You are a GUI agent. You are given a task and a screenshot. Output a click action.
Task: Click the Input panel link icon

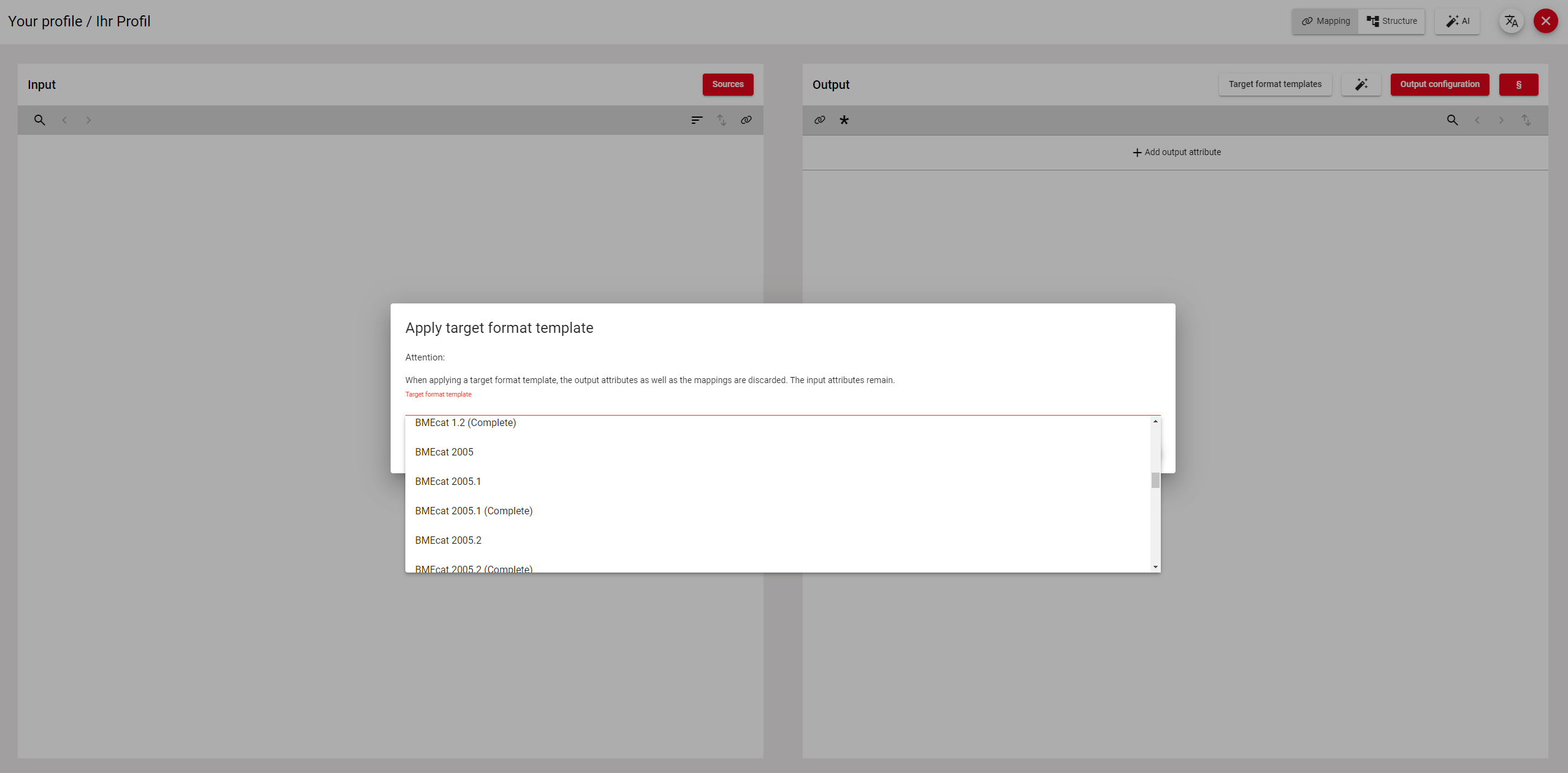tap(746, 120)
